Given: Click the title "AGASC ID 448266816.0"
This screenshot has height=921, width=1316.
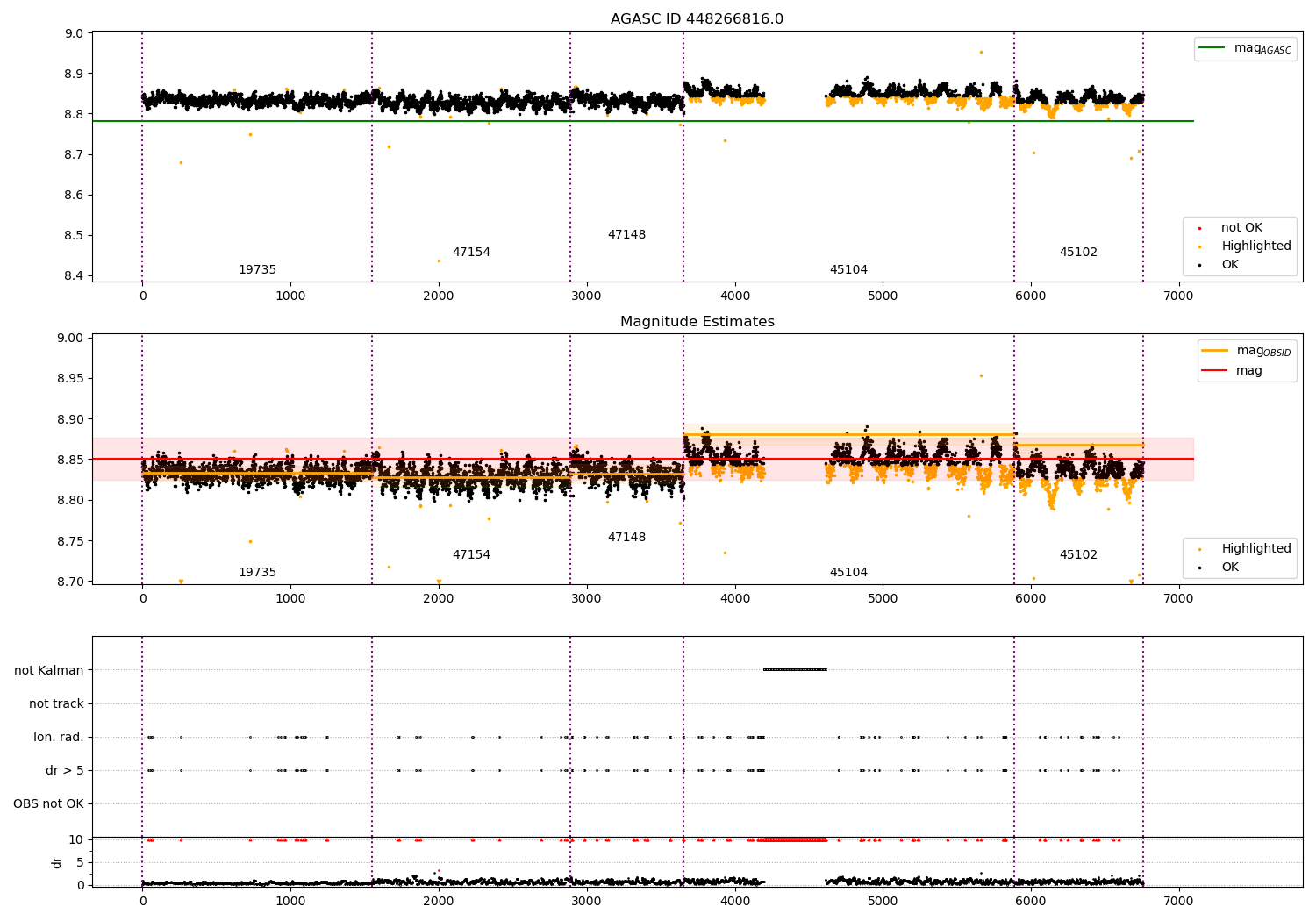Looking at the screenshot, I should coord(697,19).
